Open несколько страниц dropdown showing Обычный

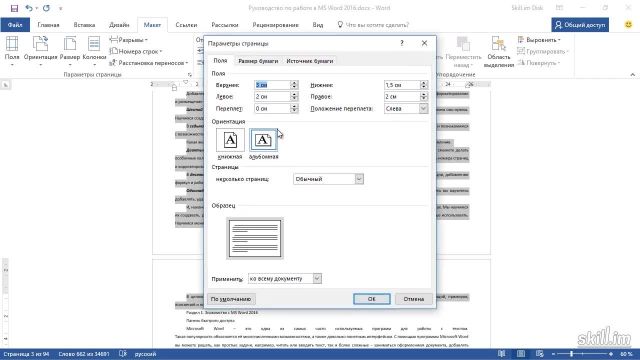tap(328, 179)
